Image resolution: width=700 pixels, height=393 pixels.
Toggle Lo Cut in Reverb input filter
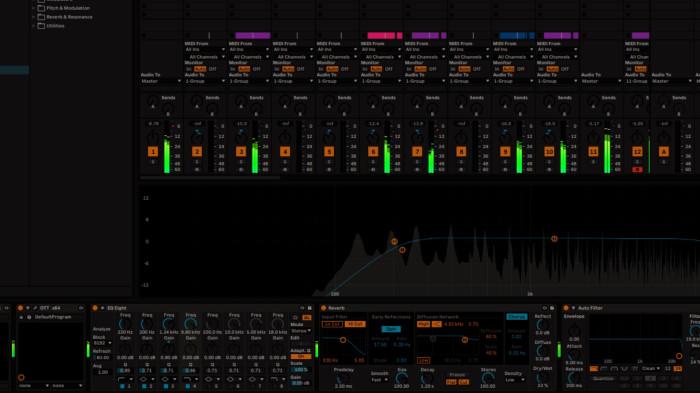(333, 324)
